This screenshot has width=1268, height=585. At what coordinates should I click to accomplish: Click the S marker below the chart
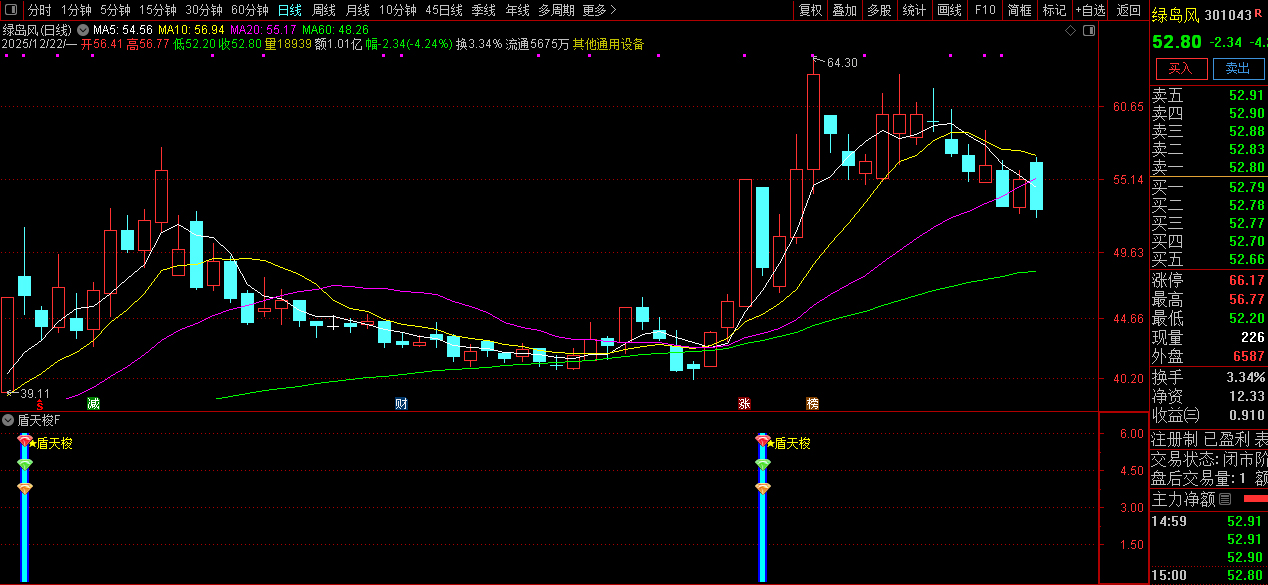pyautogui.click(x=40, y=404)
